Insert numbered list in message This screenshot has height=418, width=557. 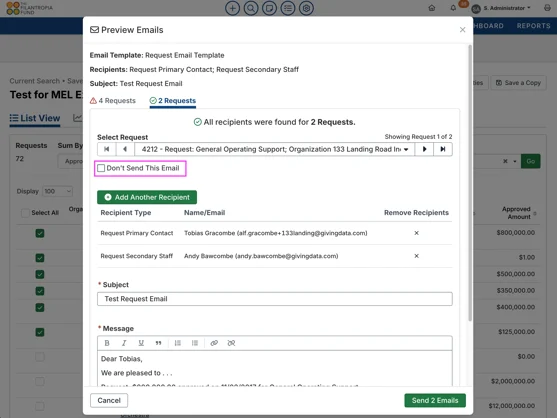[x=178, y=343]
